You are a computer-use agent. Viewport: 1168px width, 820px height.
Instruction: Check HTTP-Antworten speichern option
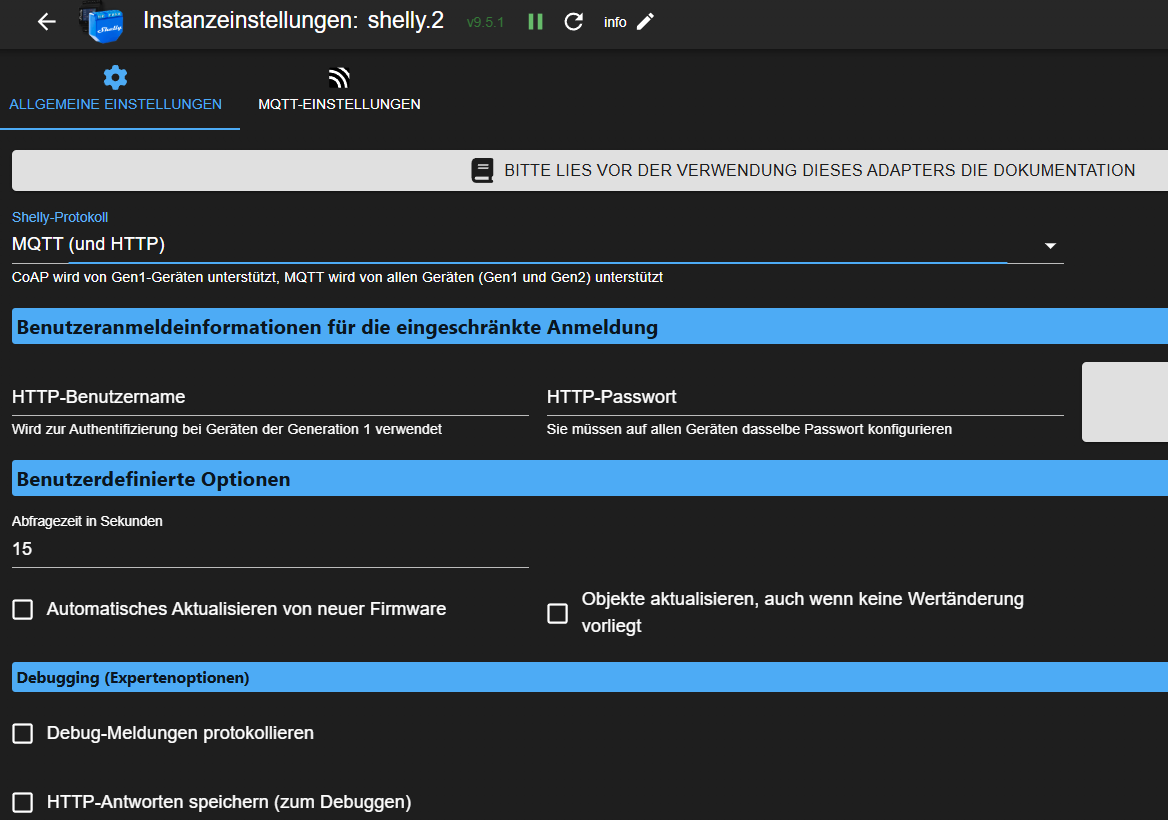23,802
